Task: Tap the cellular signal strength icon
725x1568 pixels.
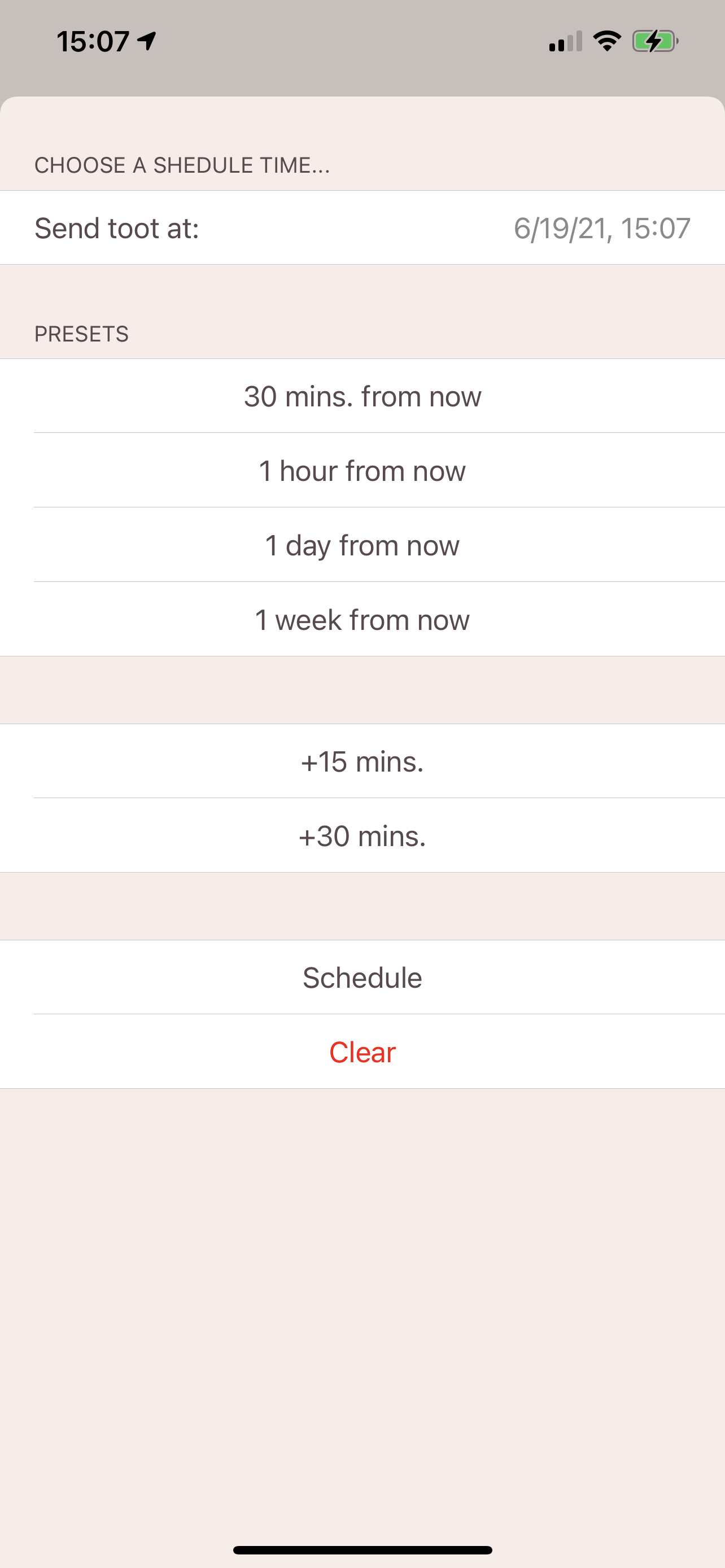Action: [565, 41]
